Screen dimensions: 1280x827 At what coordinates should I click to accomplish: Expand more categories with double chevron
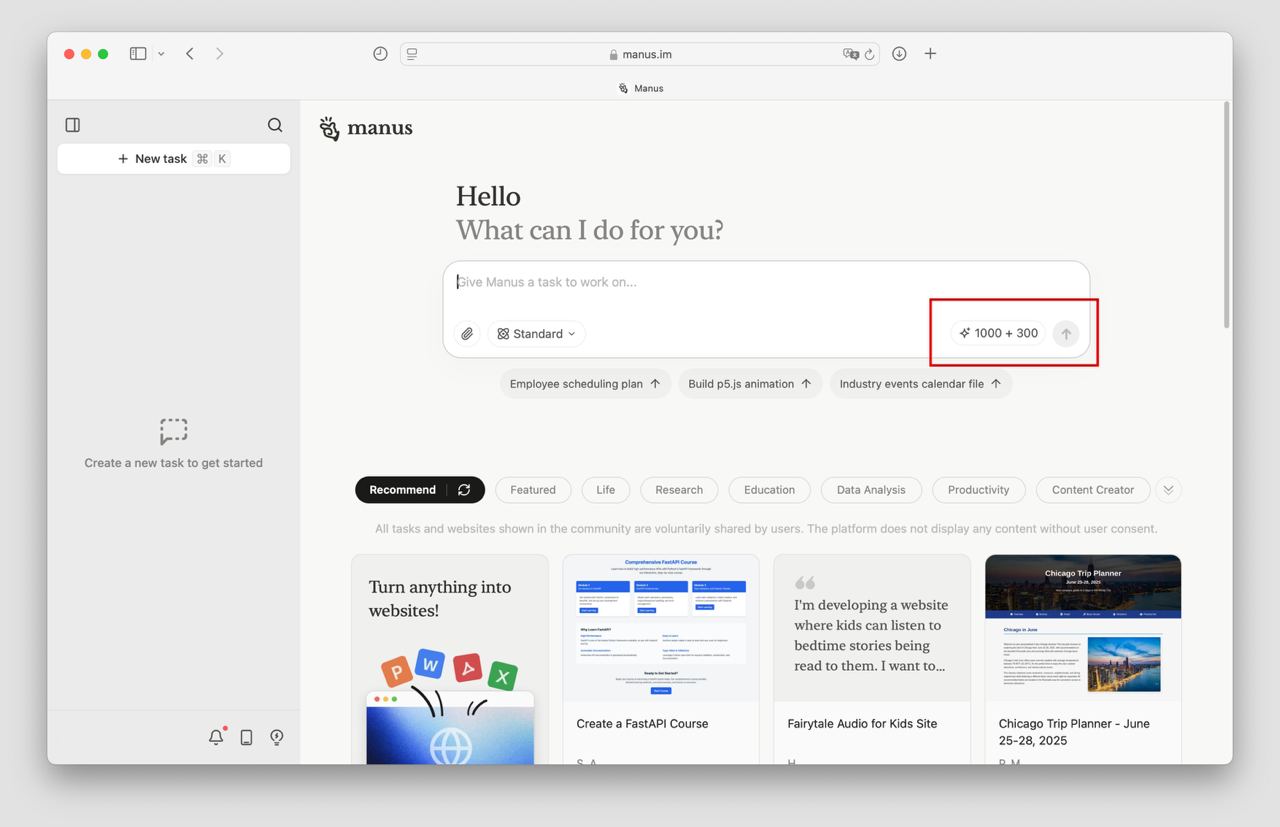click(1168, 490)
